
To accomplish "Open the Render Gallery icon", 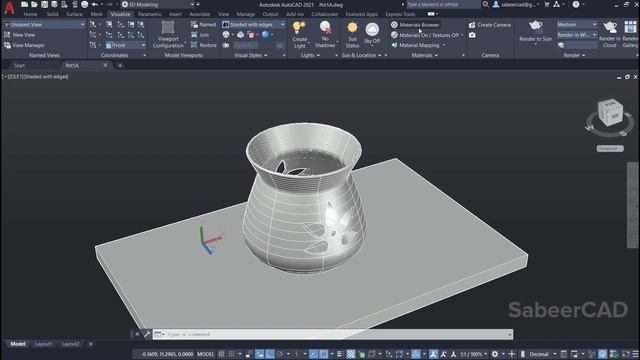I will click(630, 27).
